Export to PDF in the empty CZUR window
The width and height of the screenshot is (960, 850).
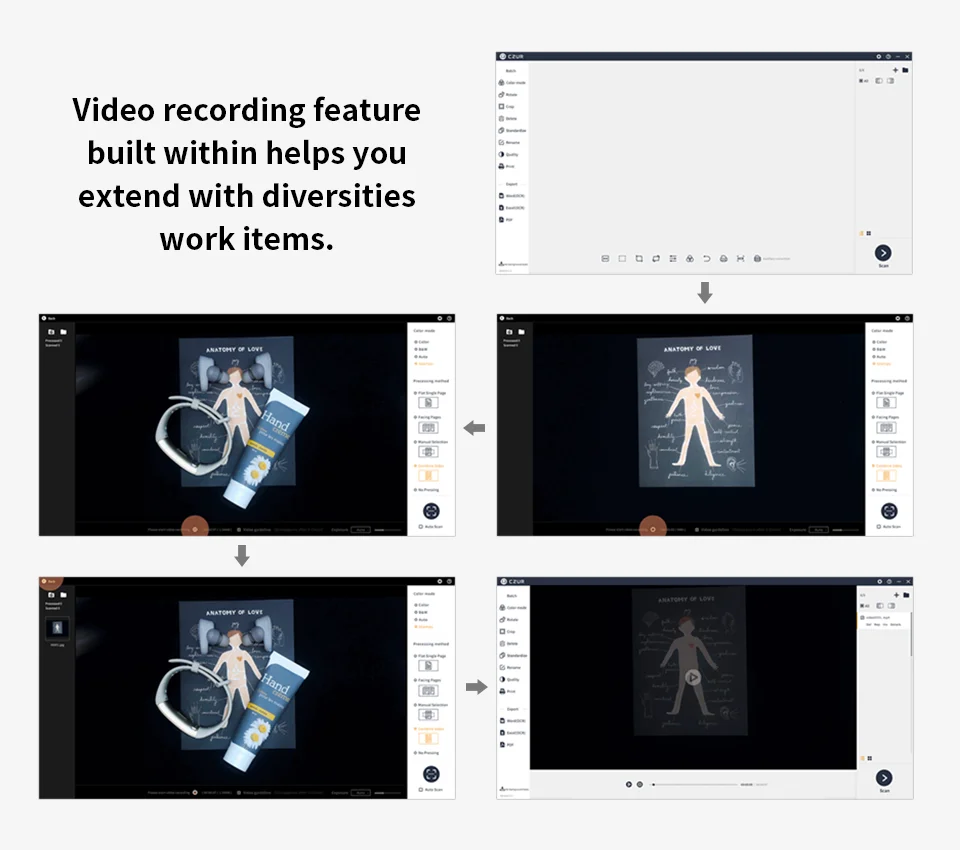pos(506,220)
